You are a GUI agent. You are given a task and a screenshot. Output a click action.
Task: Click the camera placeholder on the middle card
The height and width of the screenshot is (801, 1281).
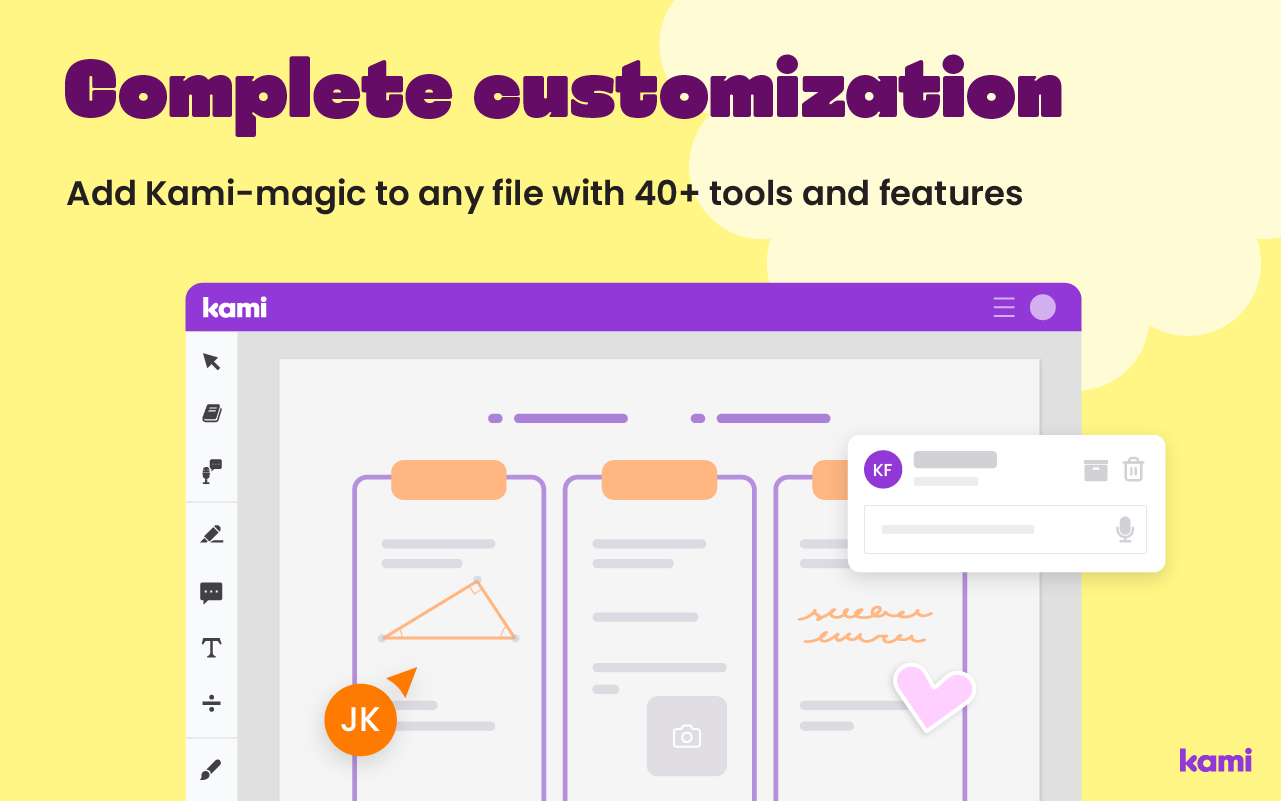[x=686, y=737]
